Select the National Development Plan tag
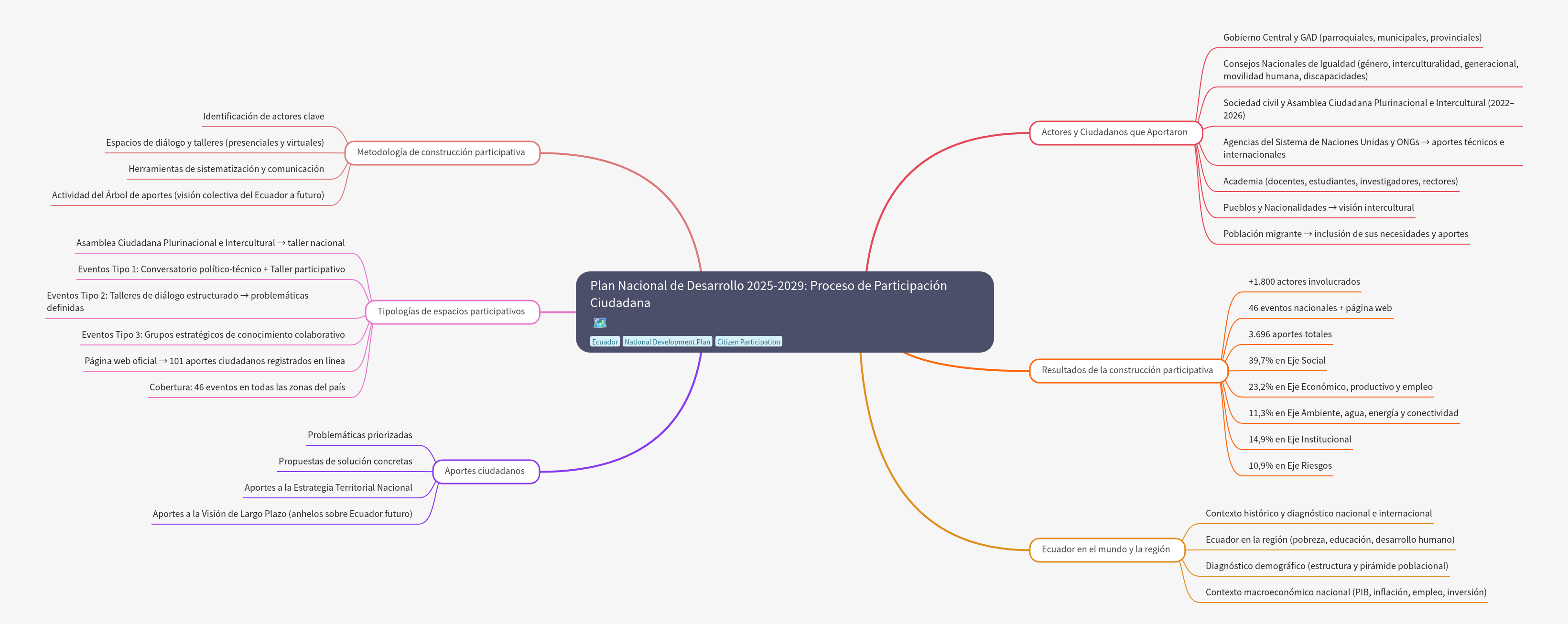Viewport: 1568px width, 624px height. click(x=667, y=342)
